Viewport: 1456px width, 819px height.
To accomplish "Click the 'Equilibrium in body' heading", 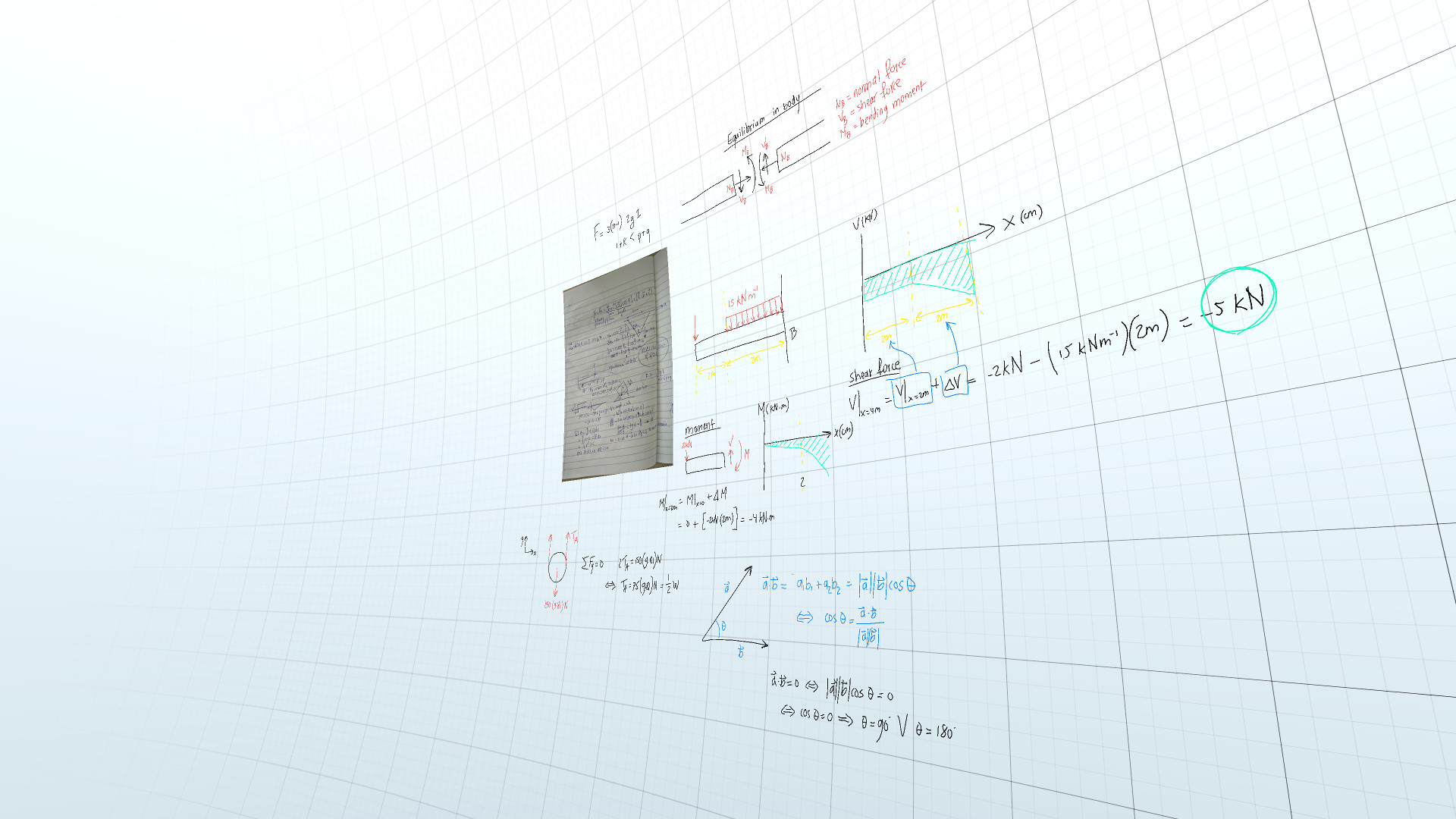I will (764, 121).
